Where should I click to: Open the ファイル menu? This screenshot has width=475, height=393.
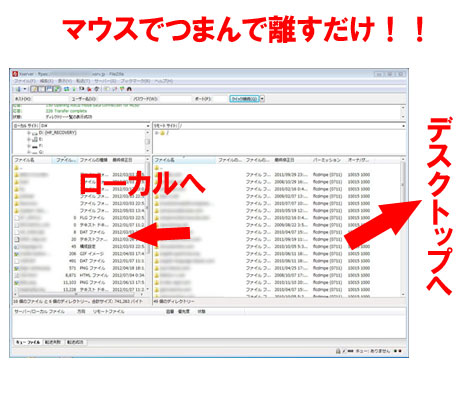tap(24, 81)
